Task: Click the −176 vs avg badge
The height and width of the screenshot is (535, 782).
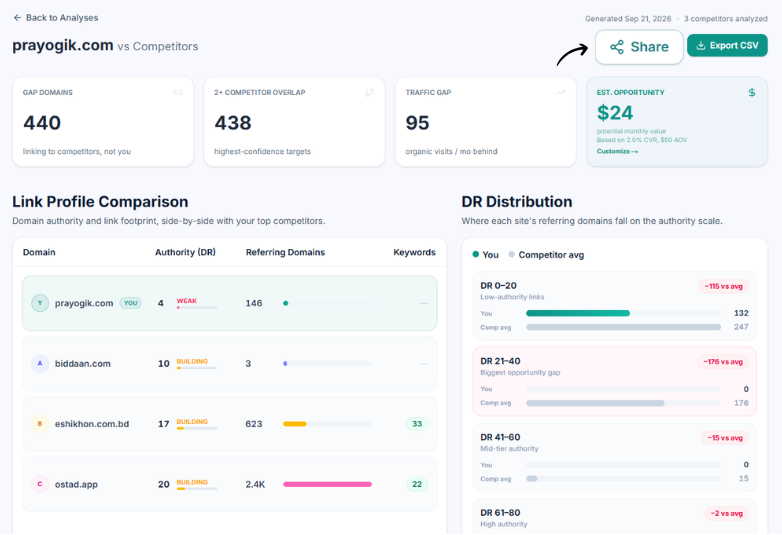Action: tap(723, 361)
